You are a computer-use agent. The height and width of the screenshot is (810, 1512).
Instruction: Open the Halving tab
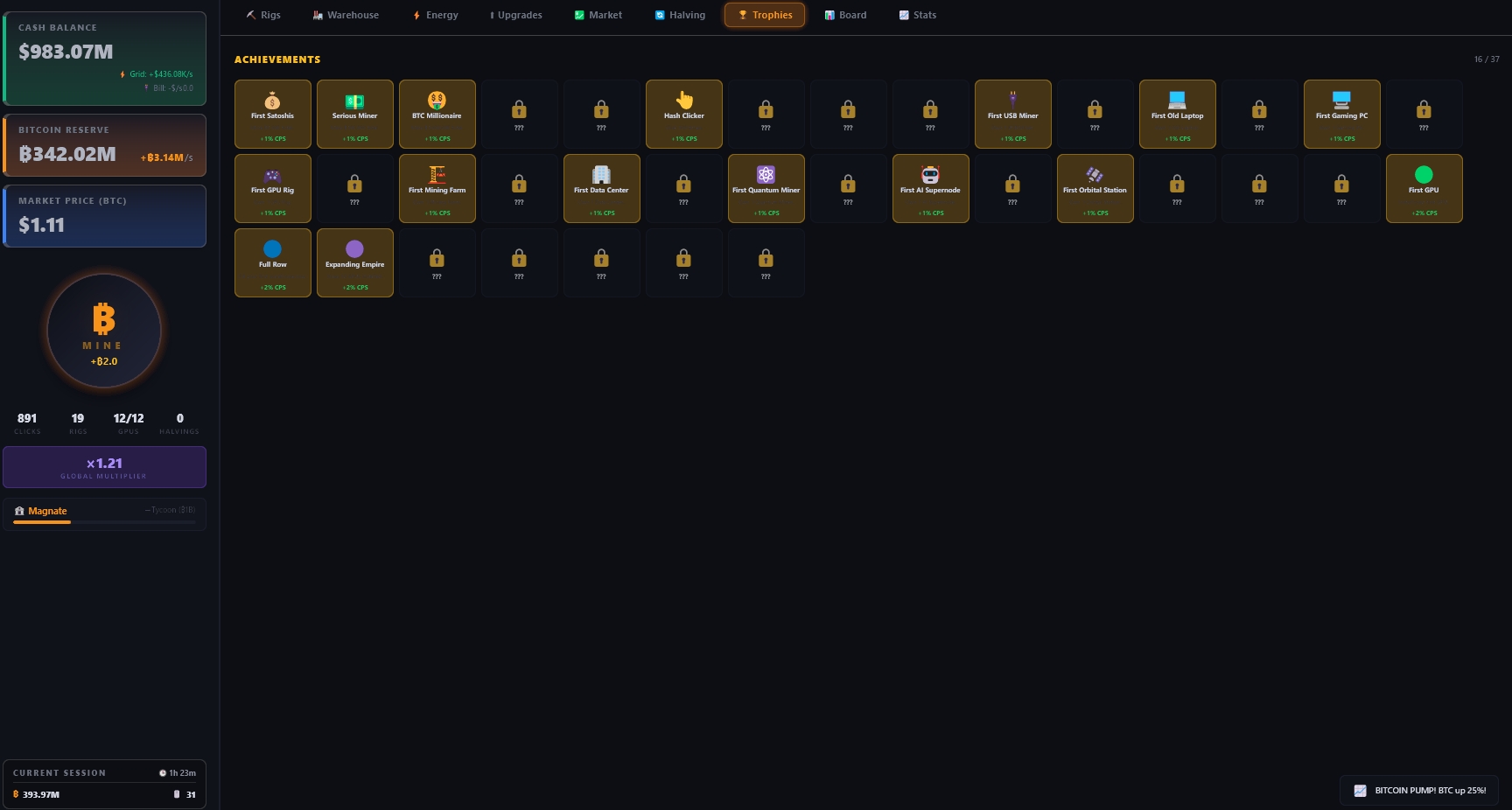[680, 15]
